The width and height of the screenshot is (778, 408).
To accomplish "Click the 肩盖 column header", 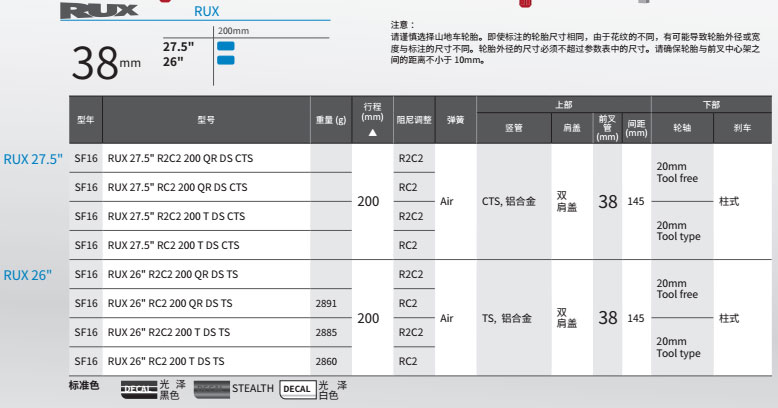I will (x=572, y=128).
